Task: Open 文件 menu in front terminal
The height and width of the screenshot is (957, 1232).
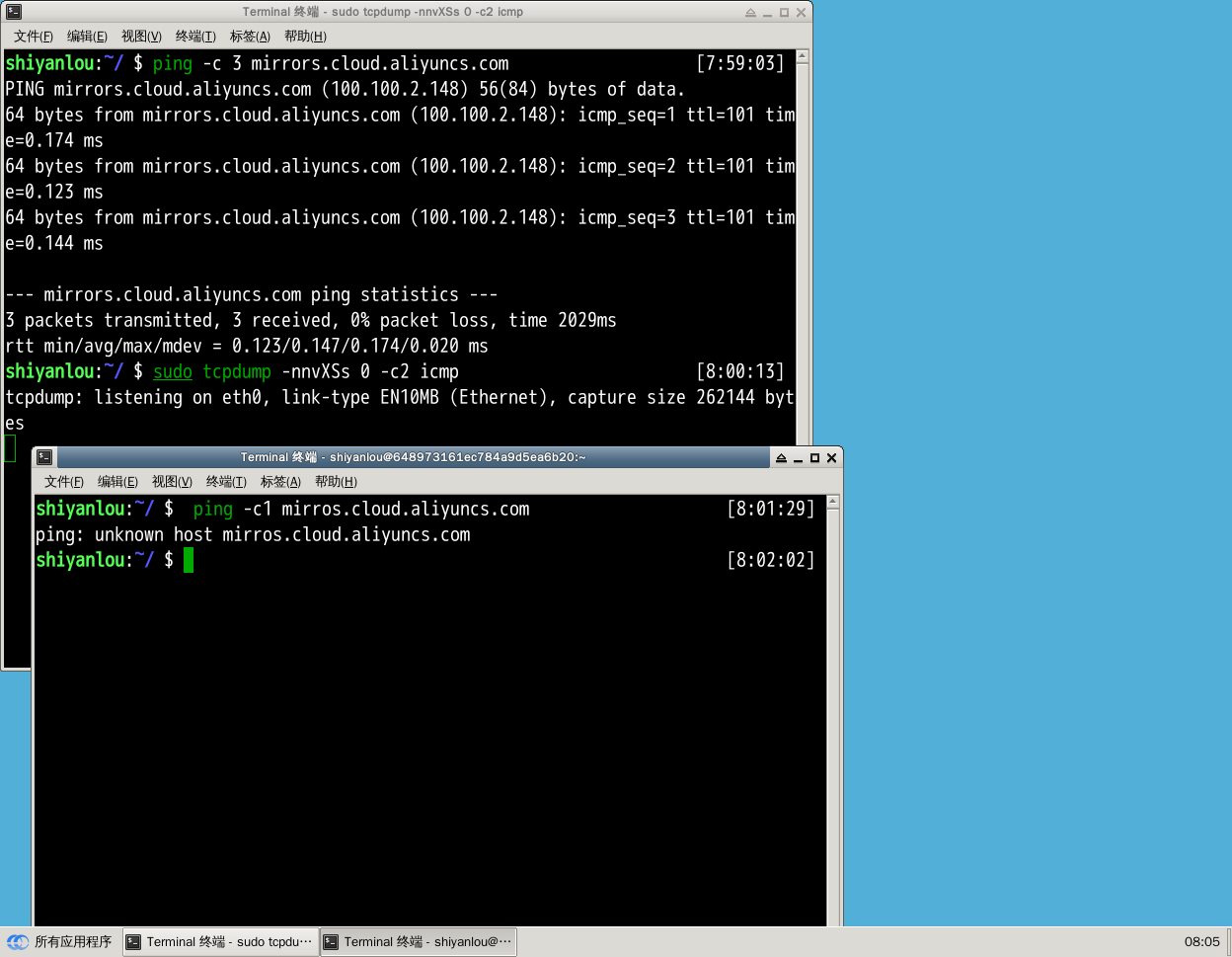Action: pyautogui.click(x=64, y=482)
